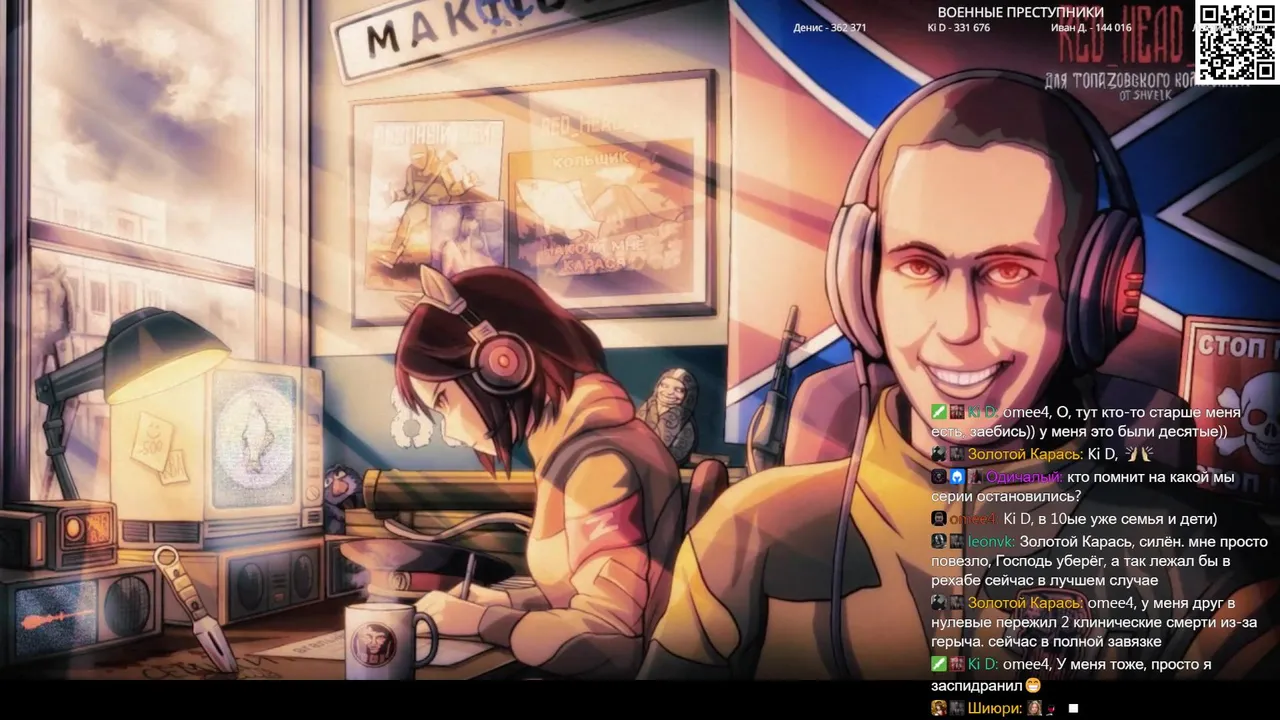Click the wine glass emoji in Шиюри message
The image size is (1280, 720).
[1051, 709]
